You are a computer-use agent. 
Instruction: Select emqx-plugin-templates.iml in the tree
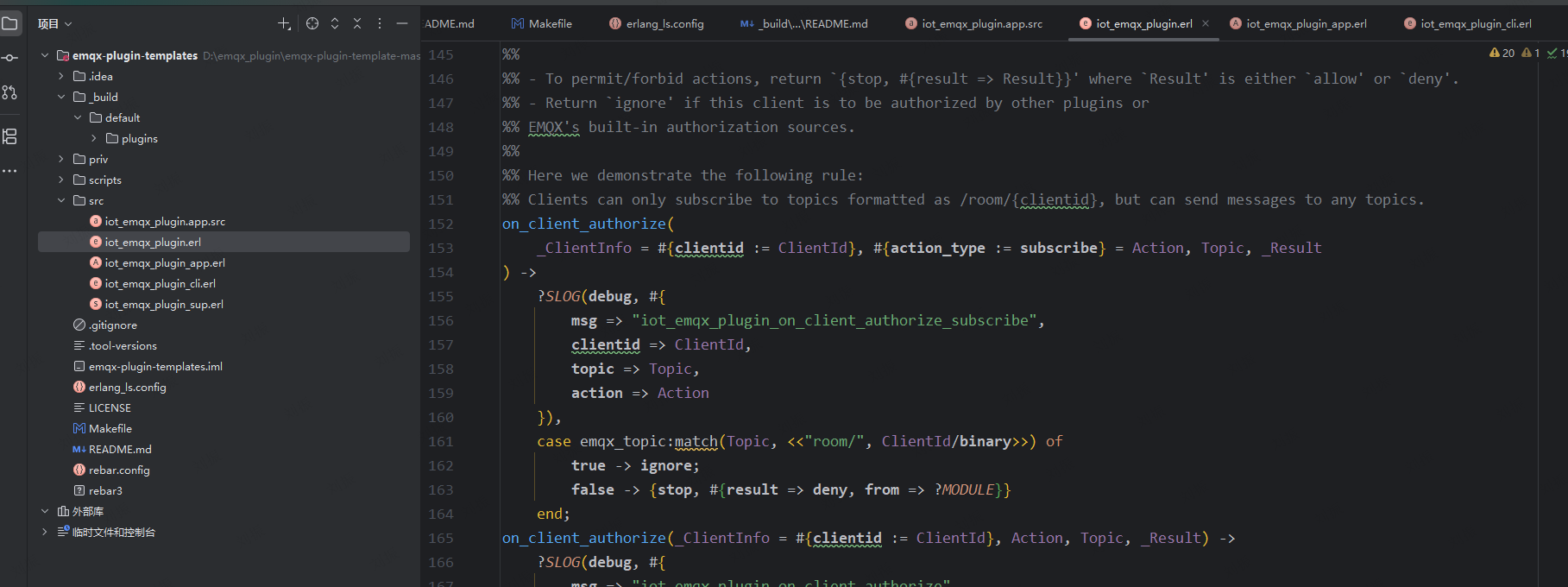[x=155, y=366]
